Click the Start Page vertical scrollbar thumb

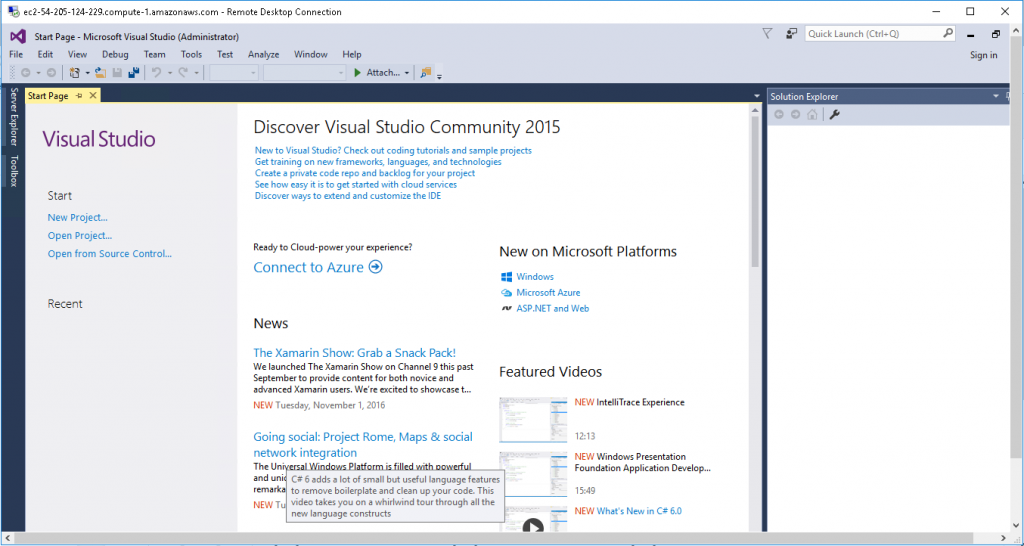pos(755,190)
